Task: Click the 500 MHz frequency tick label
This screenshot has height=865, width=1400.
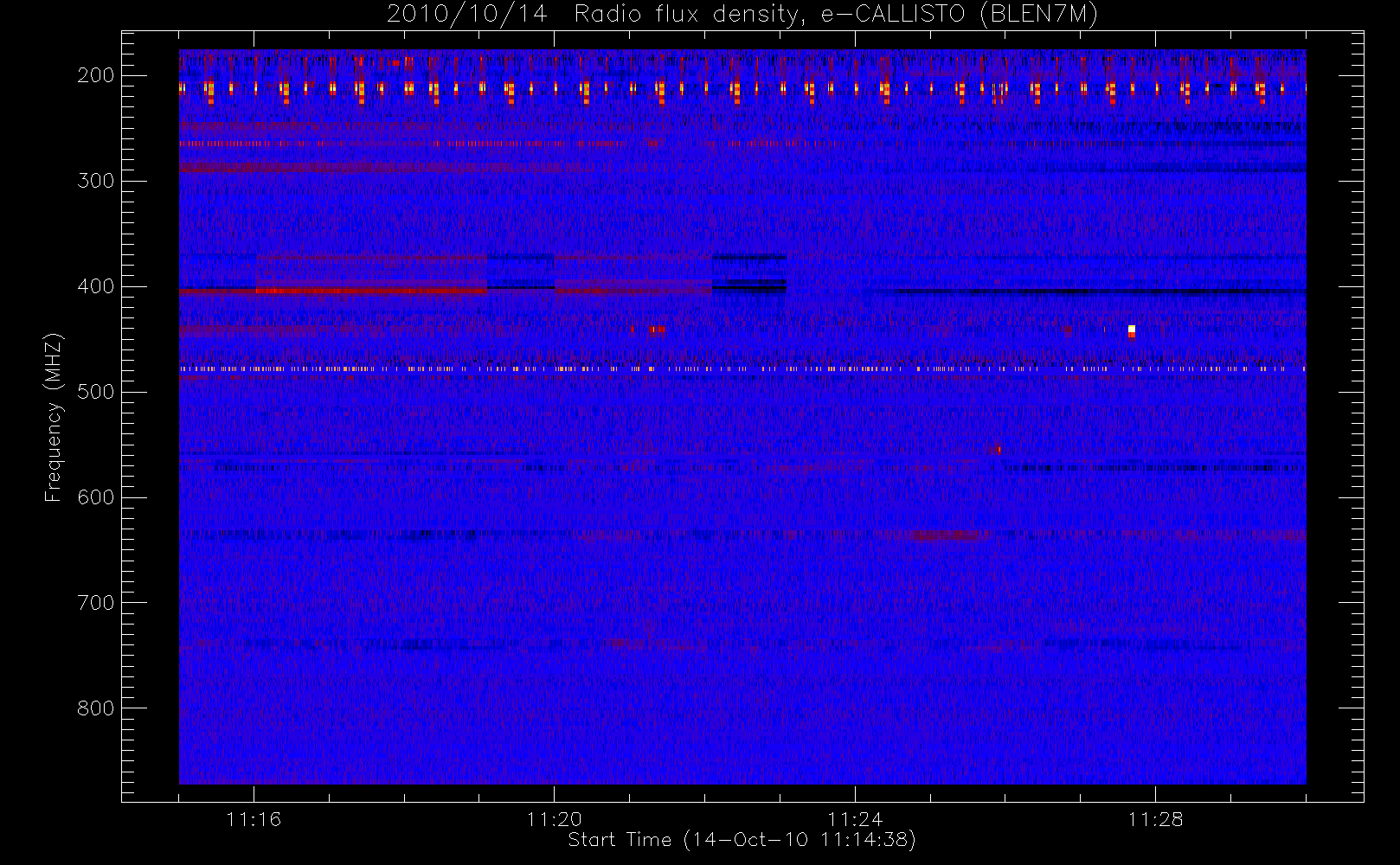Action: 95,392
